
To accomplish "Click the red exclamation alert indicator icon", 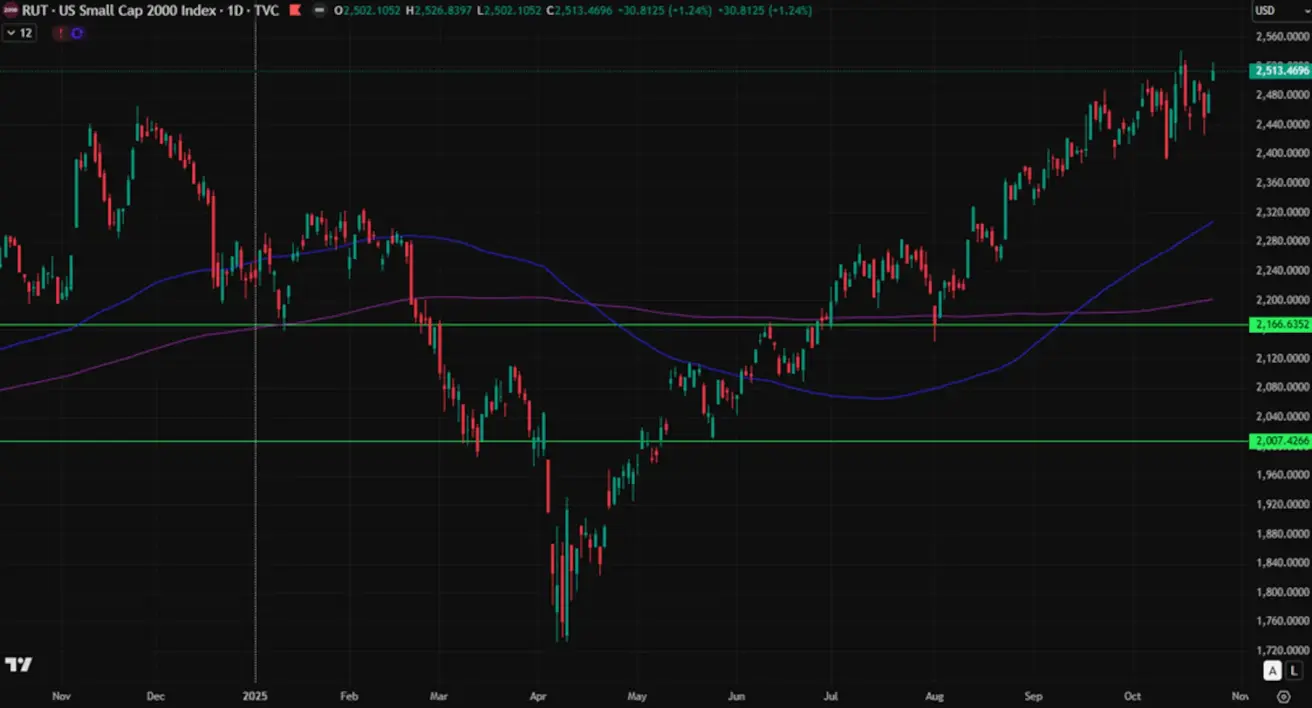I will (61, 33).
